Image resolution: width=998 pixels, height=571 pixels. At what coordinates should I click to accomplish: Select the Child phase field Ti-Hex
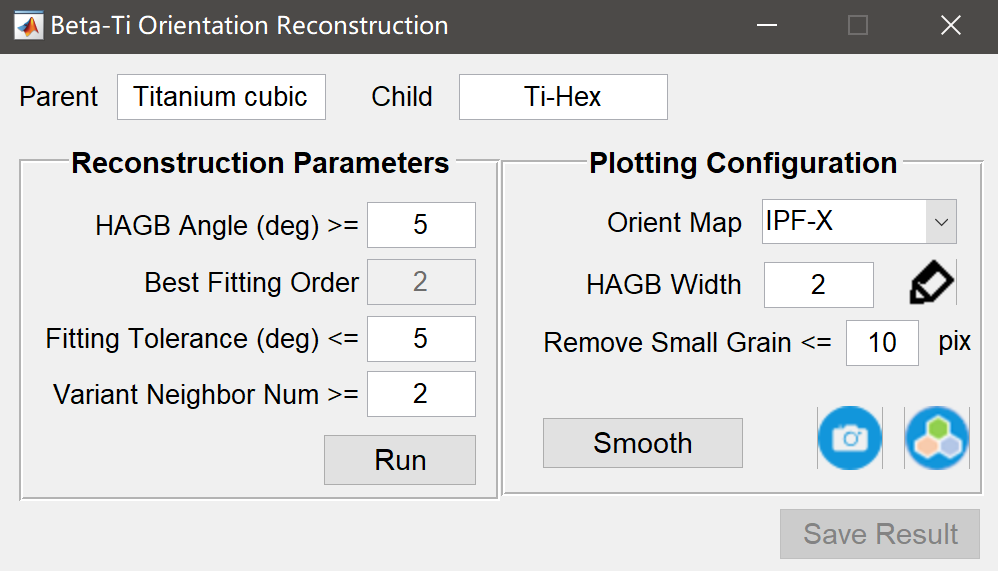[x=563, y=97]
